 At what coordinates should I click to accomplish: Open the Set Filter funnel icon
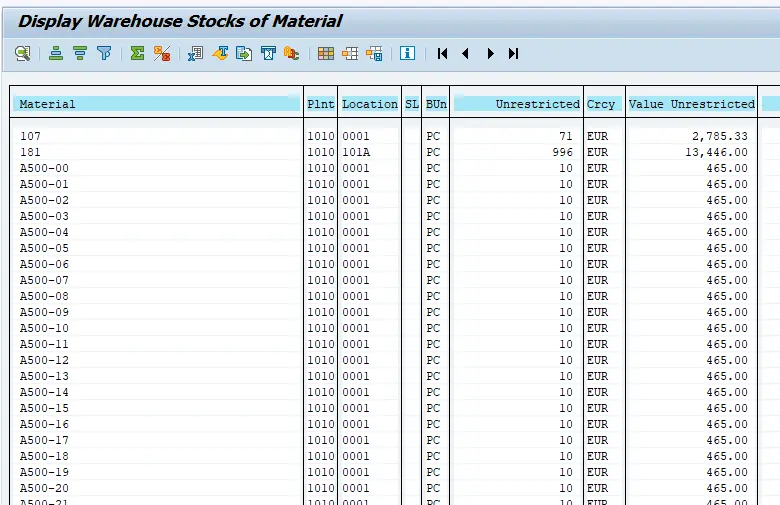[x=104, y=54]
